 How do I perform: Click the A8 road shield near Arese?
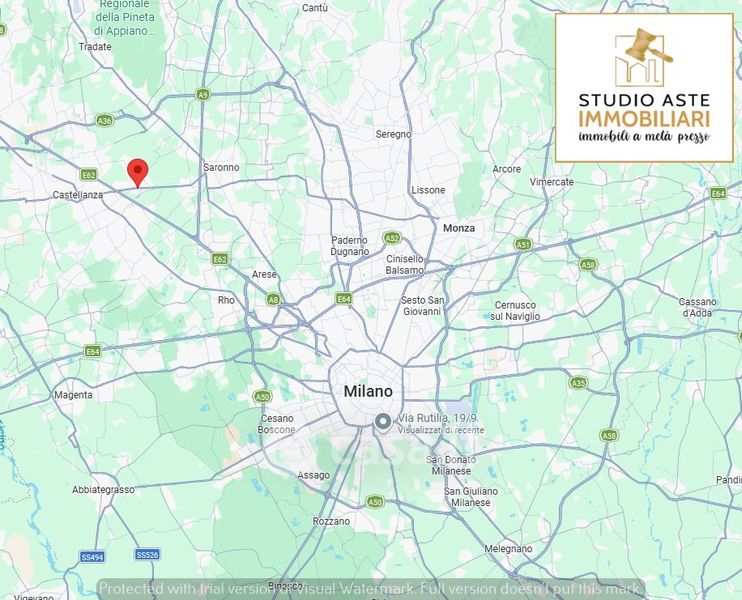[273, 299]
